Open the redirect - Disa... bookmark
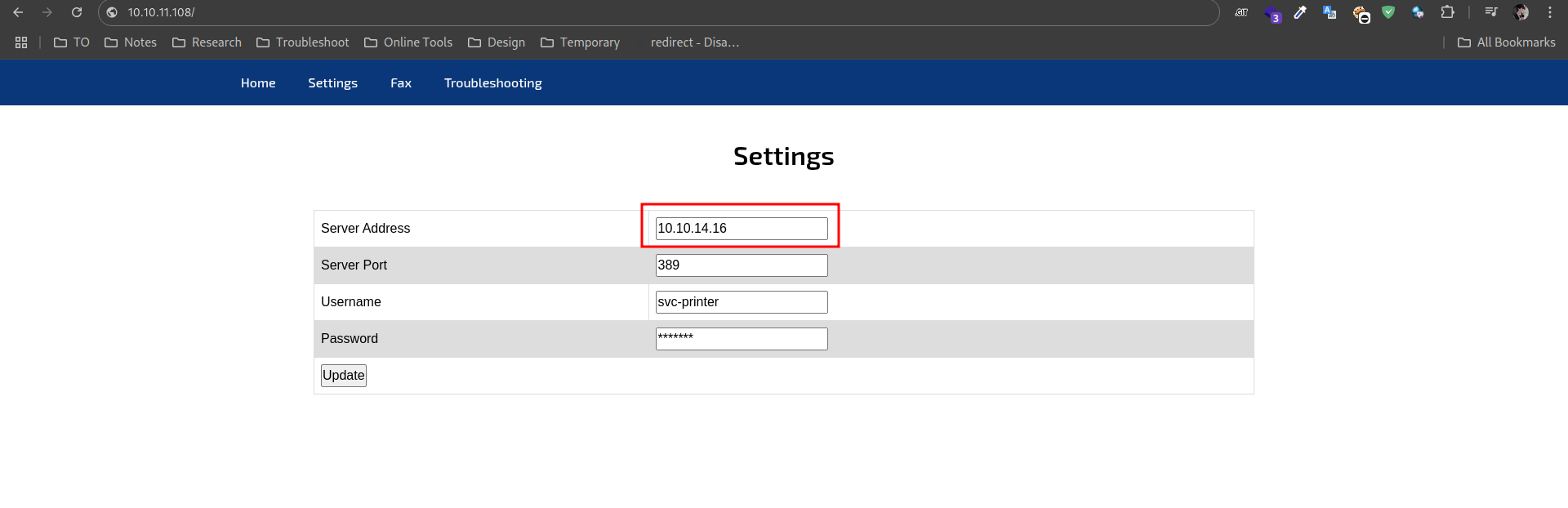1568x508 pixels. pos(694,42)
